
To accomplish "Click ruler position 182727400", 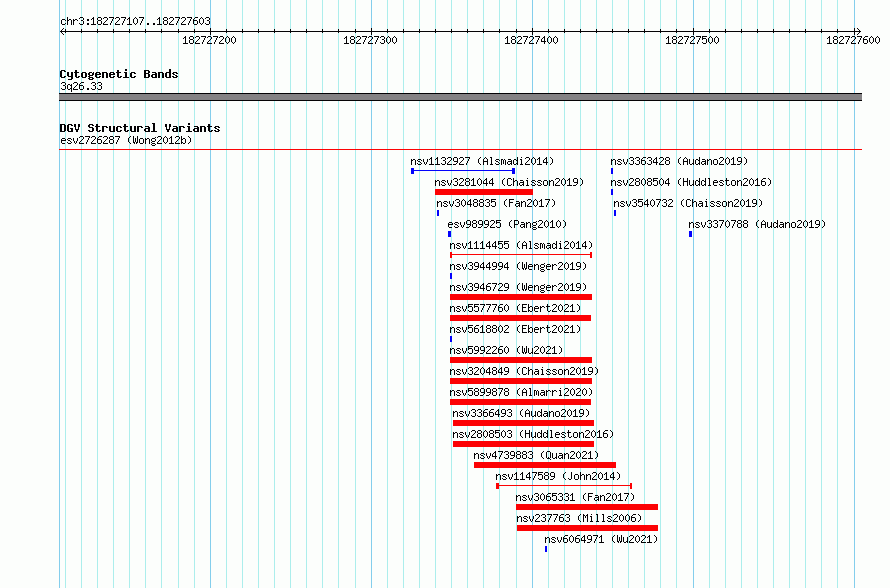I will 531,40.
